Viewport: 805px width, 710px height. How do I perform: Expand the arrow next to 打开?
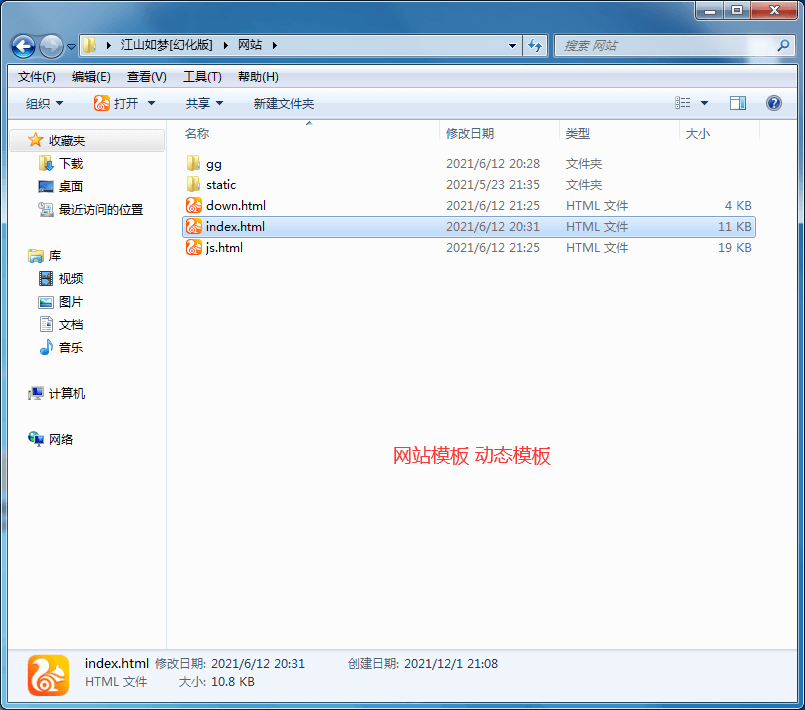(x=151, y=104)
